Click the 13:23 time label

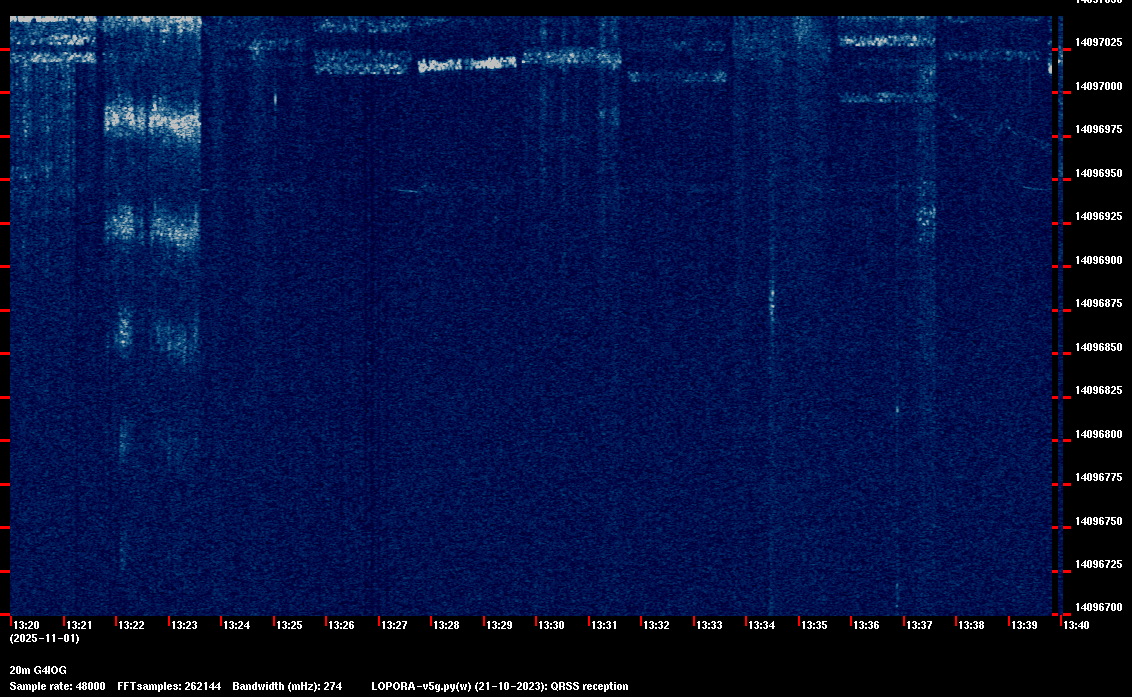click(x=184, y=625)
